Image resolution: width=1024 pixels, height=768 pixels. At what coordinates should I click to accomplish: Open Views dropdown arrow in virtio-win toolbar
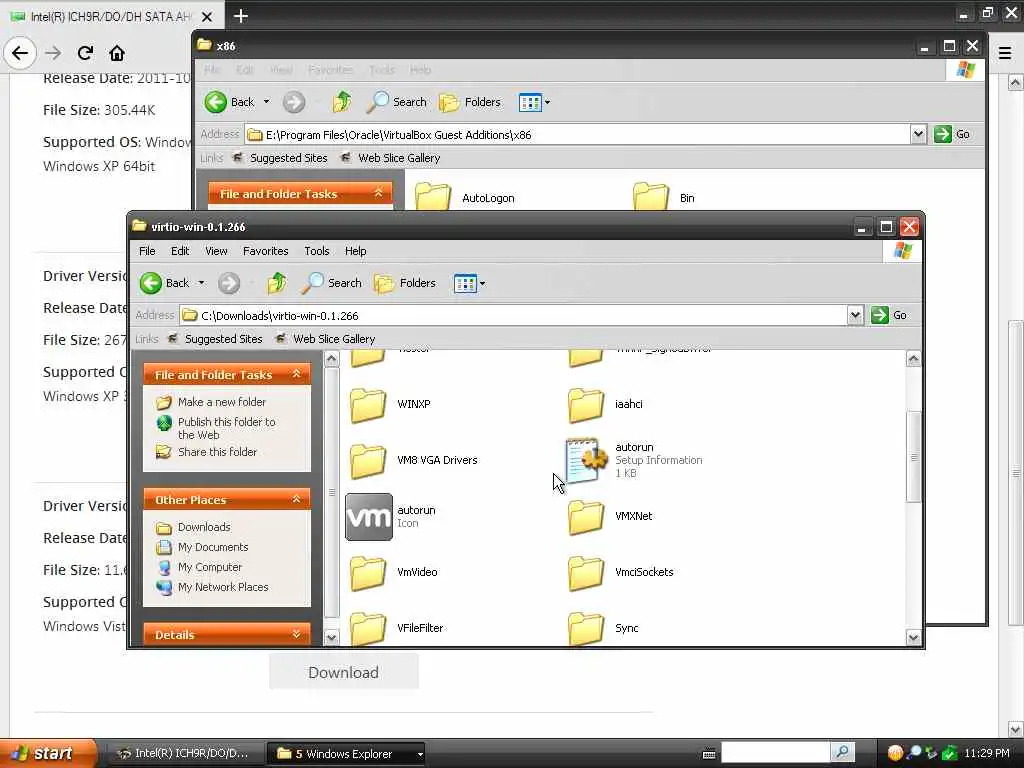483,283
